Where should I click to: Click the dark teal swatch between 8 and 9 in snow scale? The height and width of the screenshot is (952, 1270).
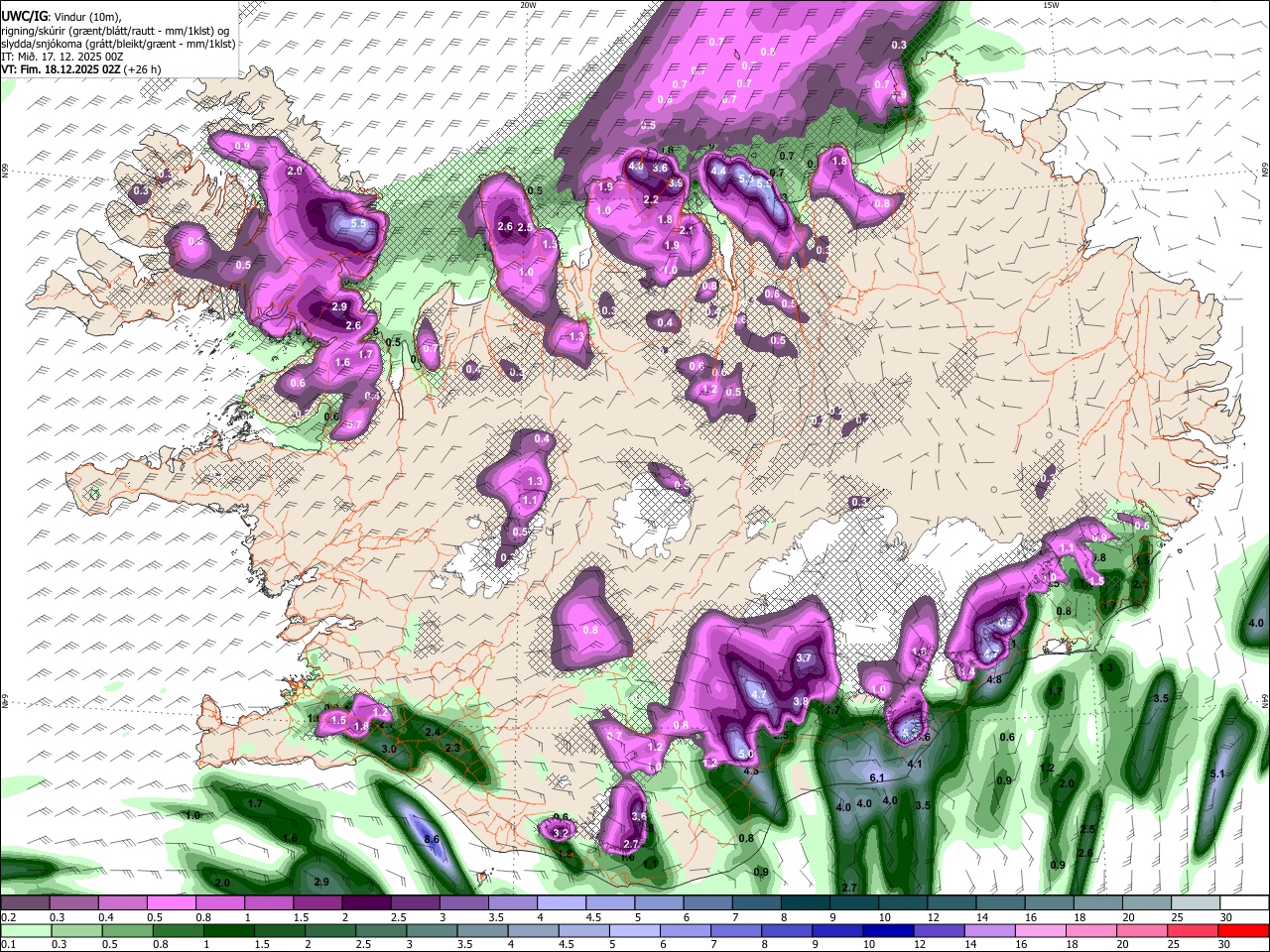806,903
